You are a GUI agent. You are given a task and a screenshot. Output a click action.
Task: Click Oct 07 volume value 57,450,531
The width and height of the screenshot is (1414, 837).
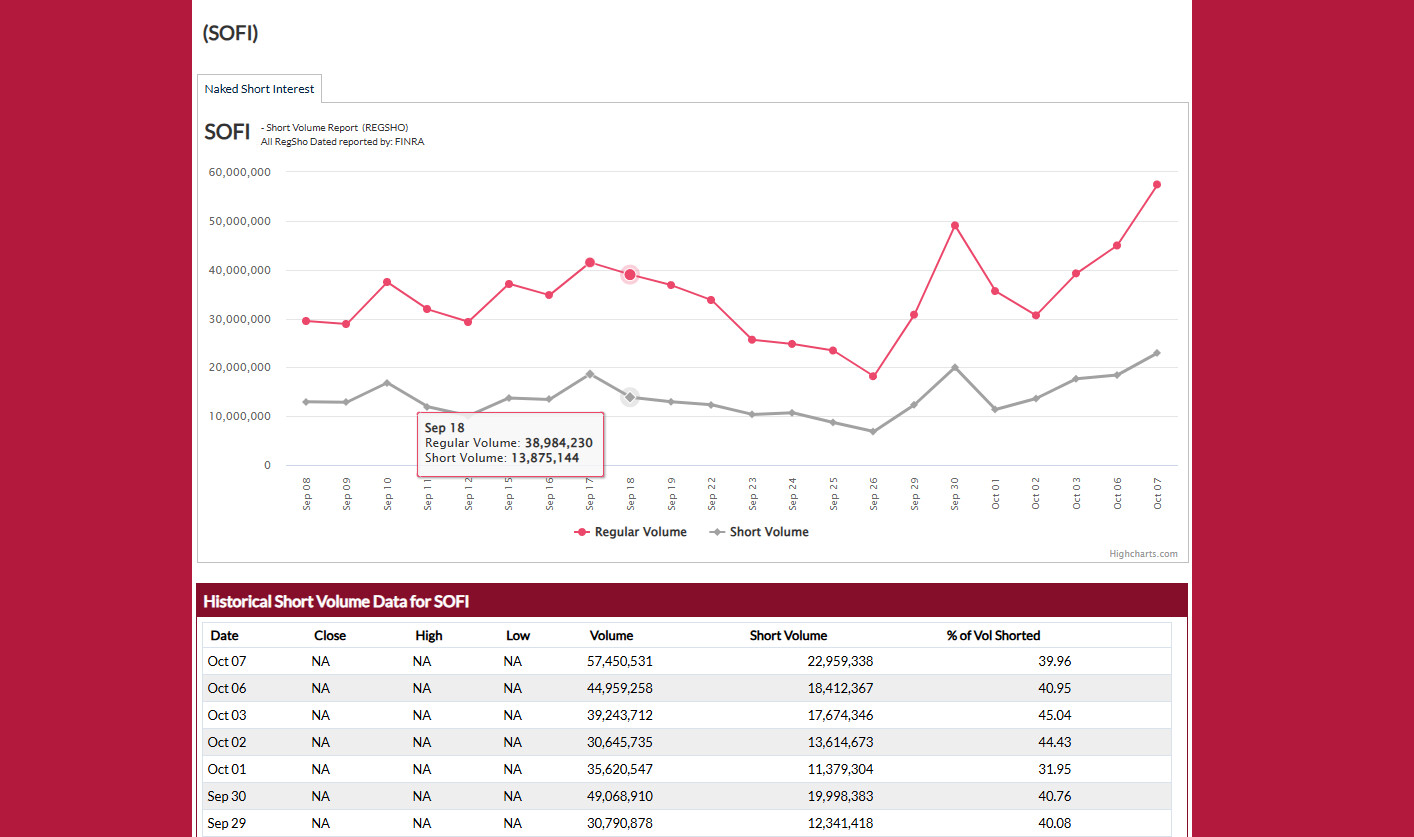[x=619, y=661]
